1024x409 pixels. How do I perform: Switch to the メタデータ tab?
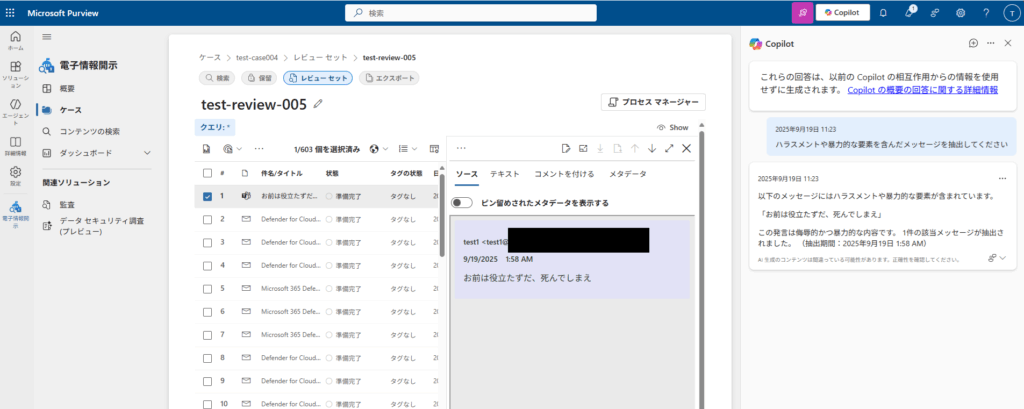pyautogui.click(x=627, y=174)
